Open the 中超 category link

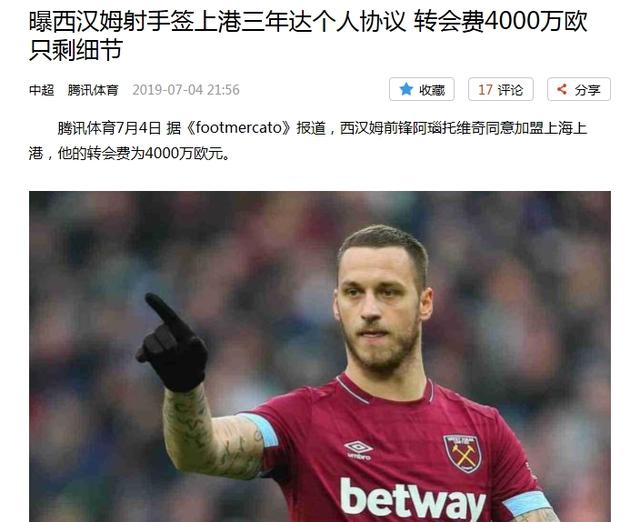point(42,90)
